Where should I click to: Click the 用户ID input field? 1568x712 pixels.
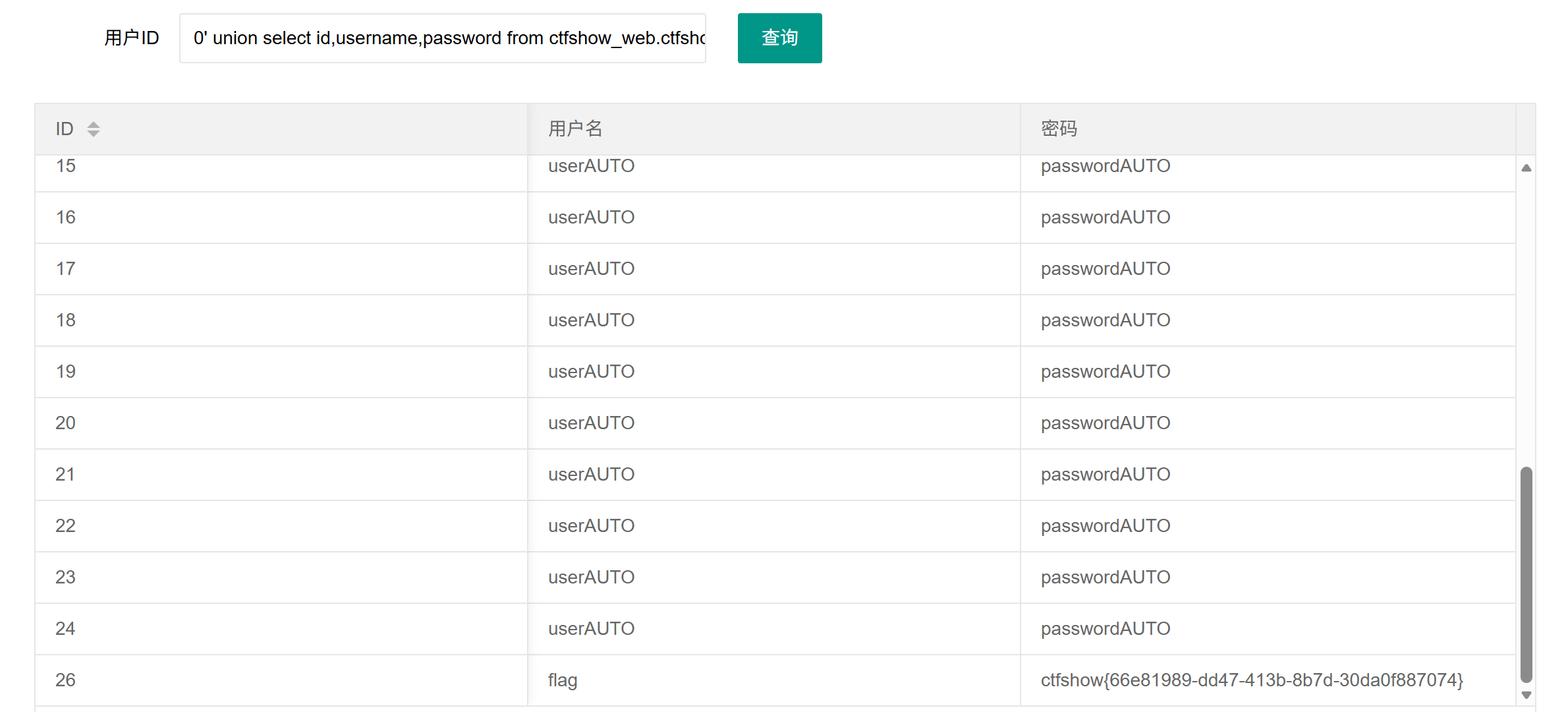pyautogui.click(x=442, y=38)
